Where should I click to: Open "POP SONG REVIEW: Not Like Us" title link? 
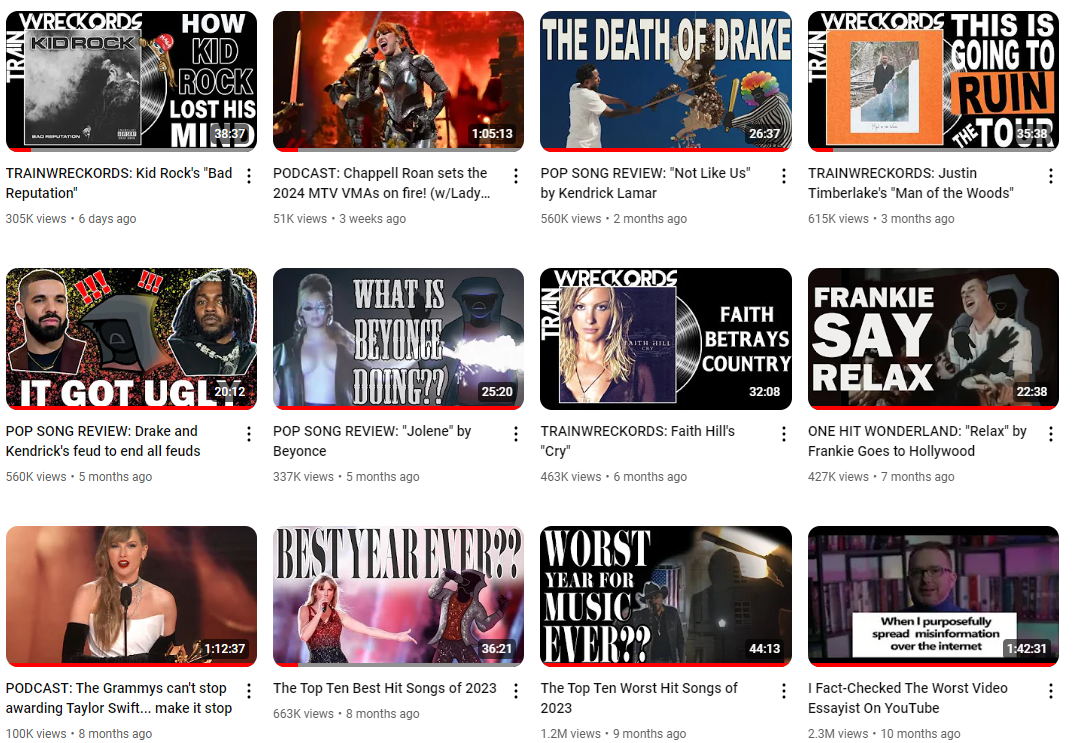click(645, 183)
